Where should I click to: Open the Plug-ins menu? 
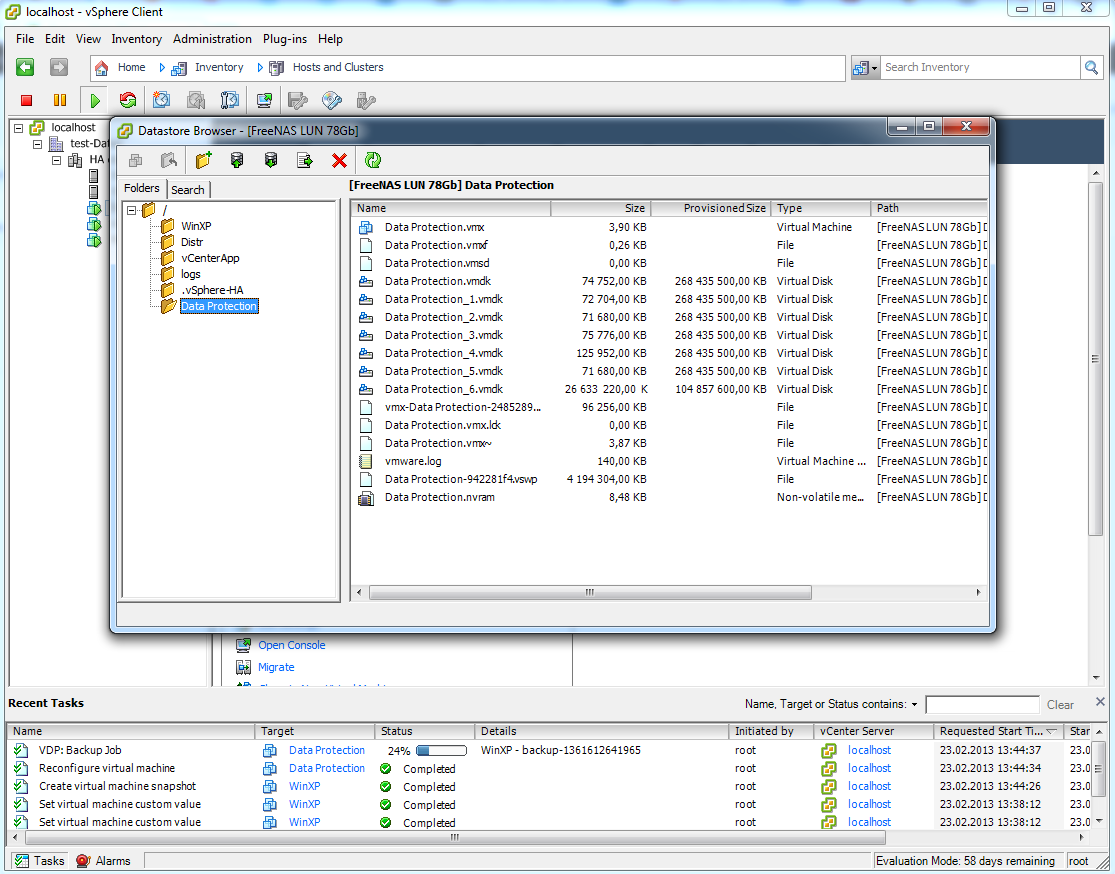coord(285,39)
